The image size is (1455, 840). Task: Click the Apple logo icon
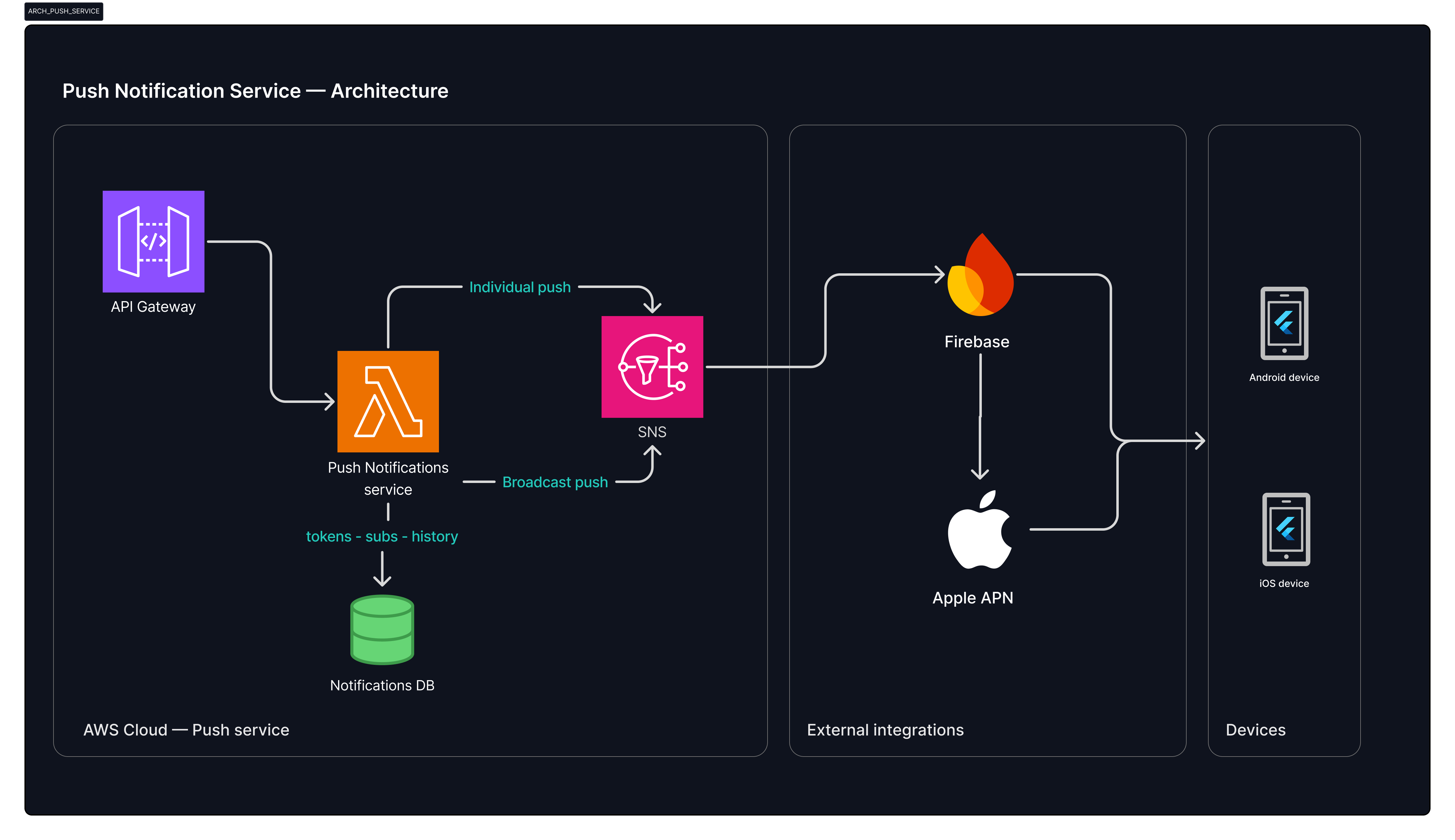tap(980, 530)
